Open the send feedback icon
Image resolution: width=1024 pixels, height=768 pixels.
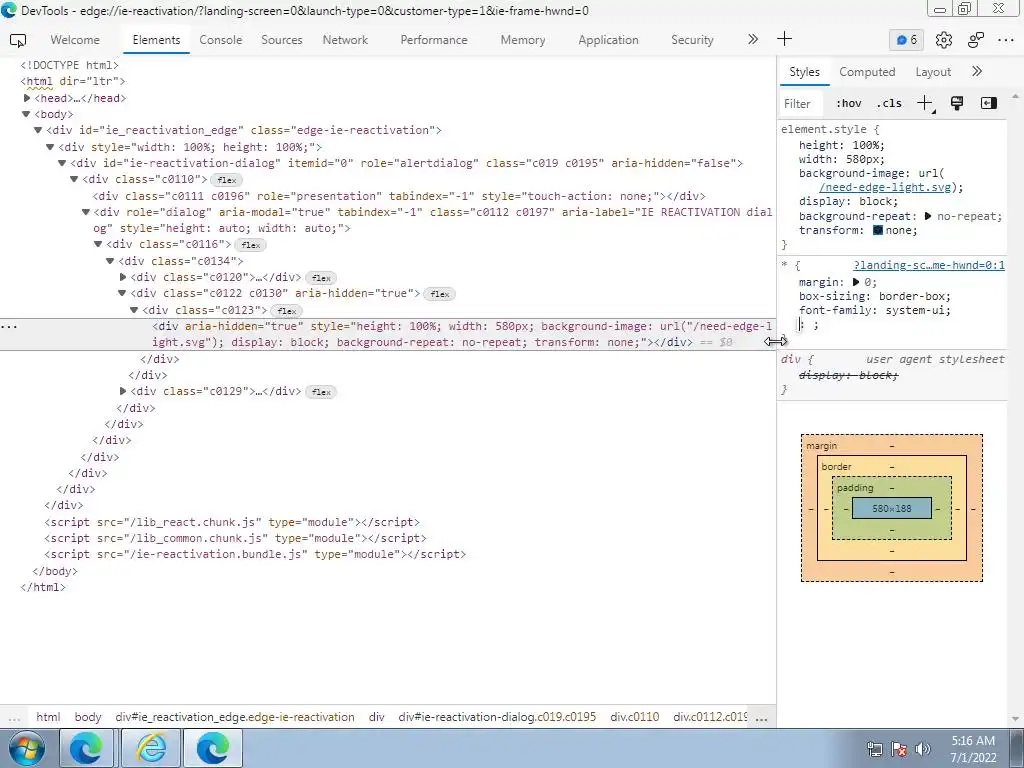tap(976, 40)
